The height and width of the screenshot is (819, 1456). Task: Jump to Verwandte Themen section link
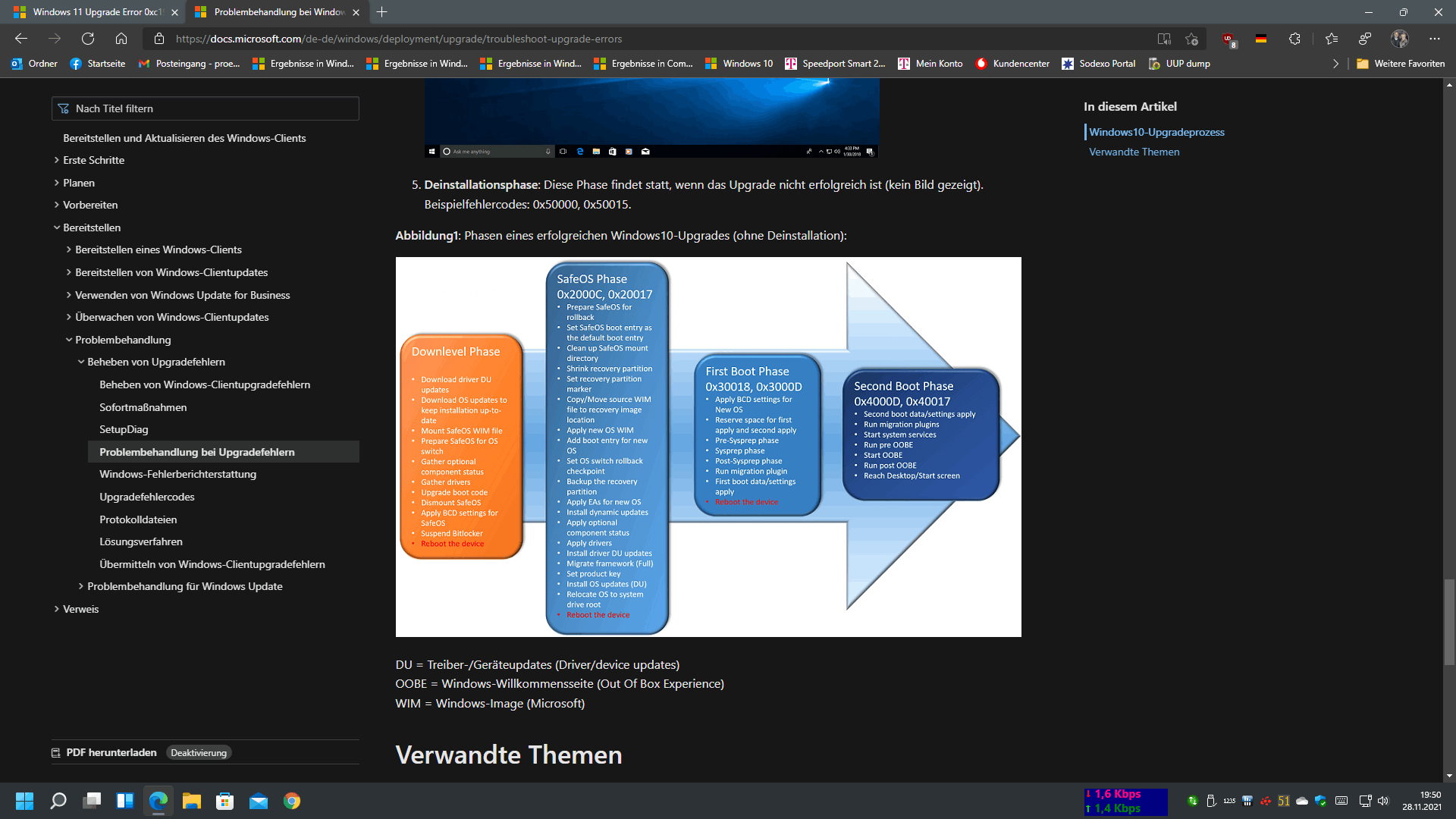point(1134,152)
